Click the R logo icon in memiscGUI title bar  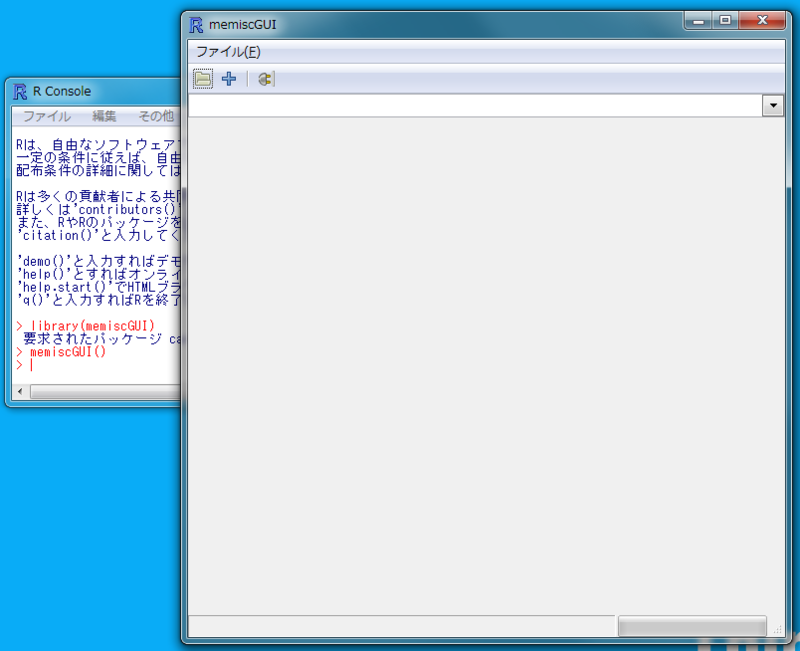pos(196,24)
